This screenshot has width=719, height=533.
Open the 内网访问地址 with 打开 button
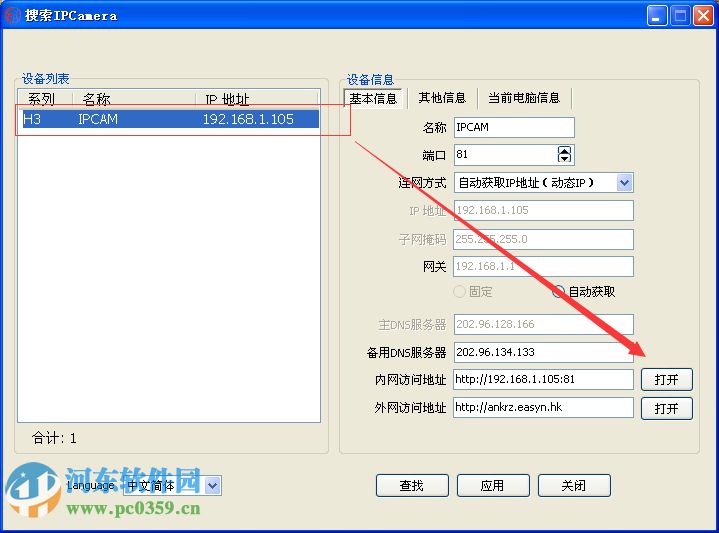pos(667,380)
